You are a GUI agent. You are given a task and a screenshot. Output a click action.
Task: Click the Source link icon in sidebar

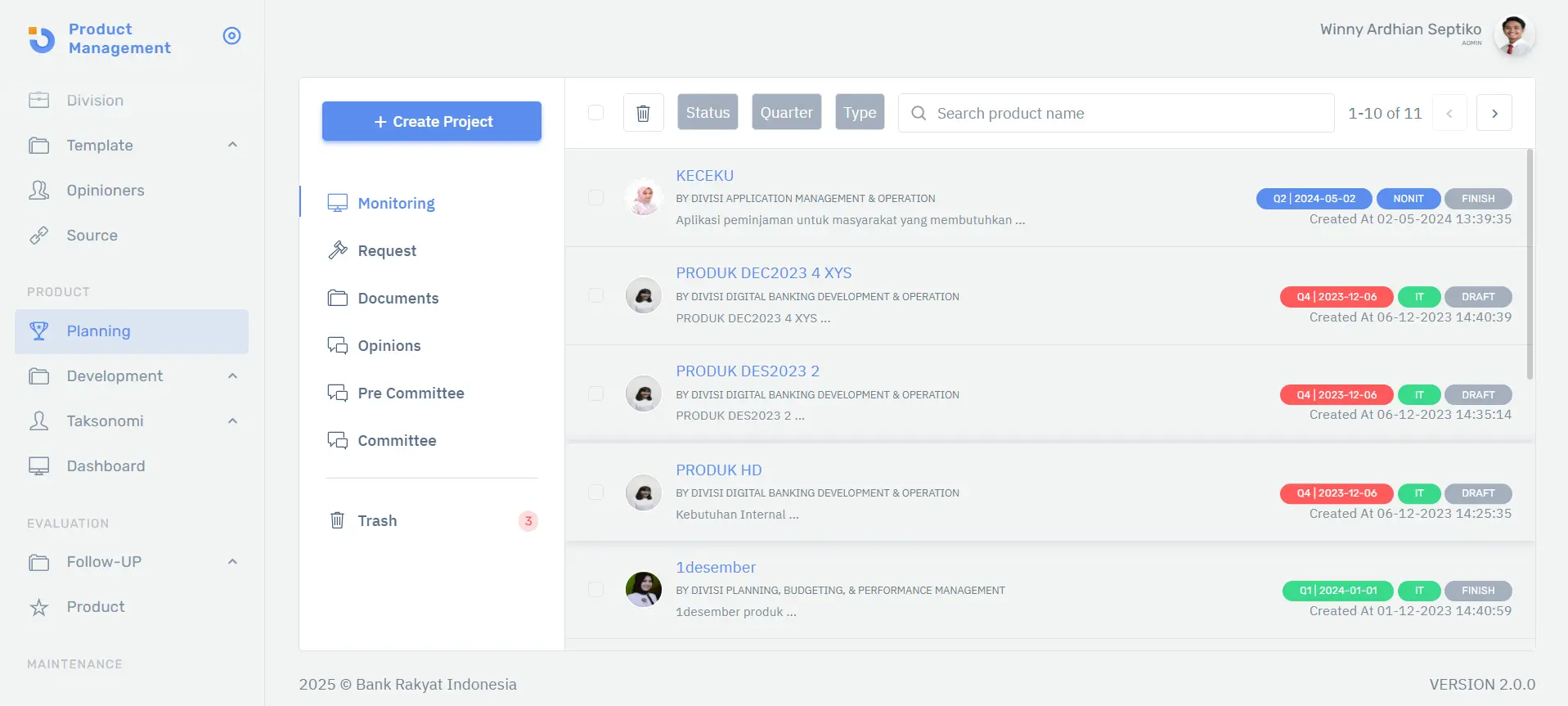click(38, 236)
